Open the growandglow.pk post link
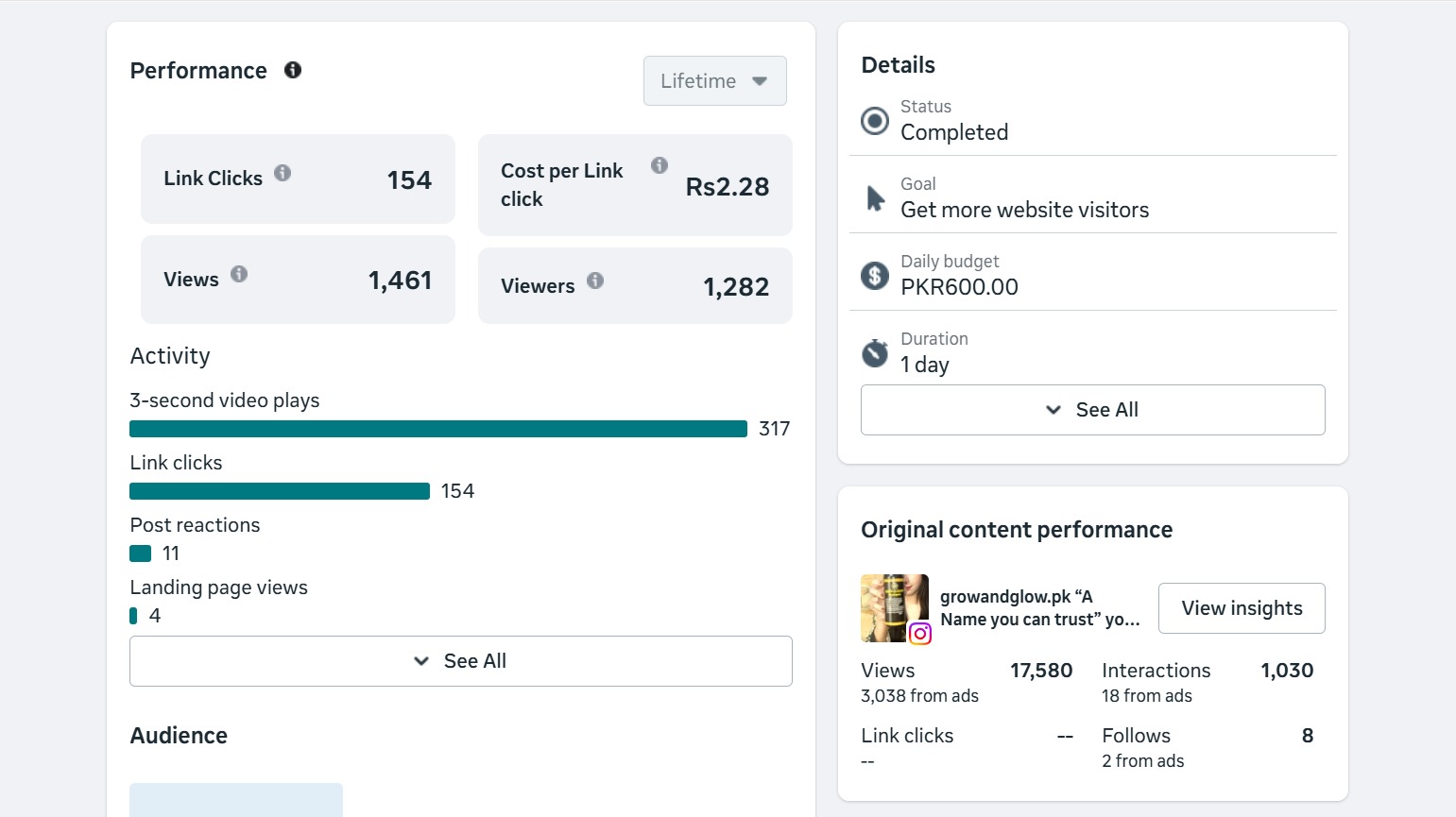 [1039, 607]
